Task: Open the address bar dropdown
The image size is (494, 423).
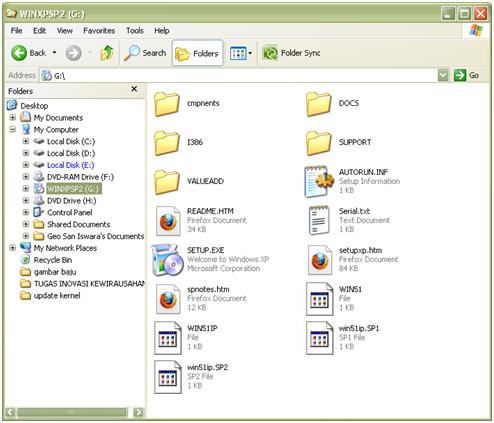Action: (443, 75)
